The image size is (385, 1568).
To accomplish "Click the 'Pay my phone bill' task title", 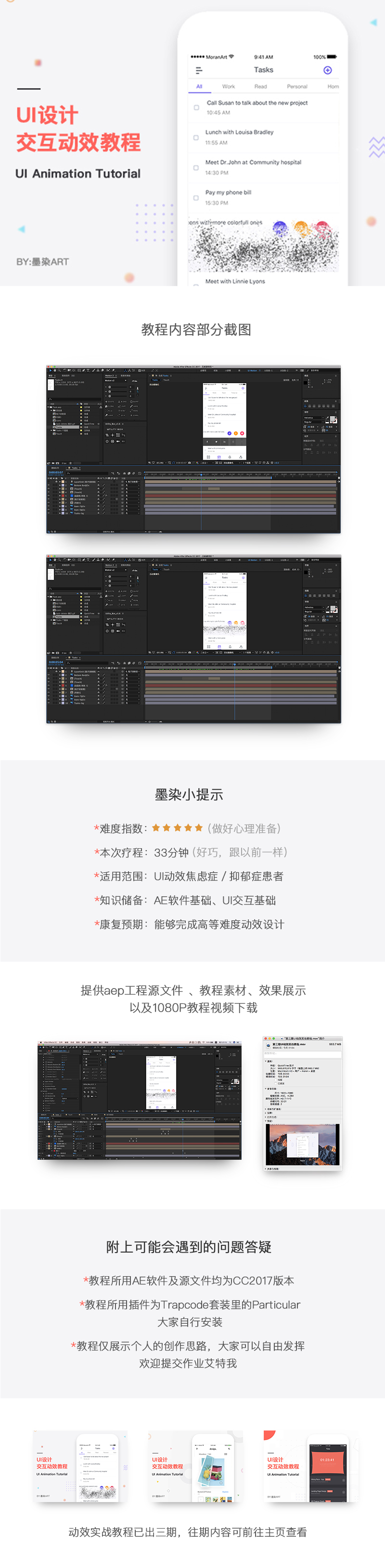I will click(x=229, y=192).
